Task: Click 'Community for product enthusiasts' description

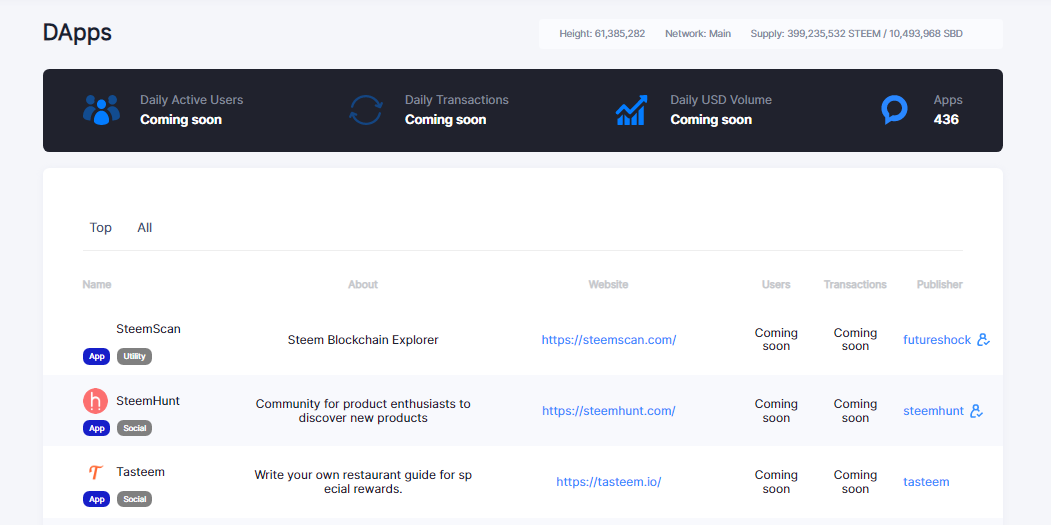Action: pos(363,411)
